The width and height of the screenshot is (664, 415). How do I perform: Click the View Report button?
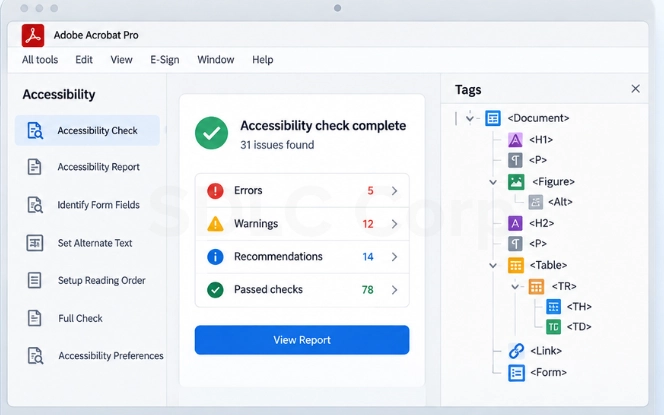click(302, 340)
